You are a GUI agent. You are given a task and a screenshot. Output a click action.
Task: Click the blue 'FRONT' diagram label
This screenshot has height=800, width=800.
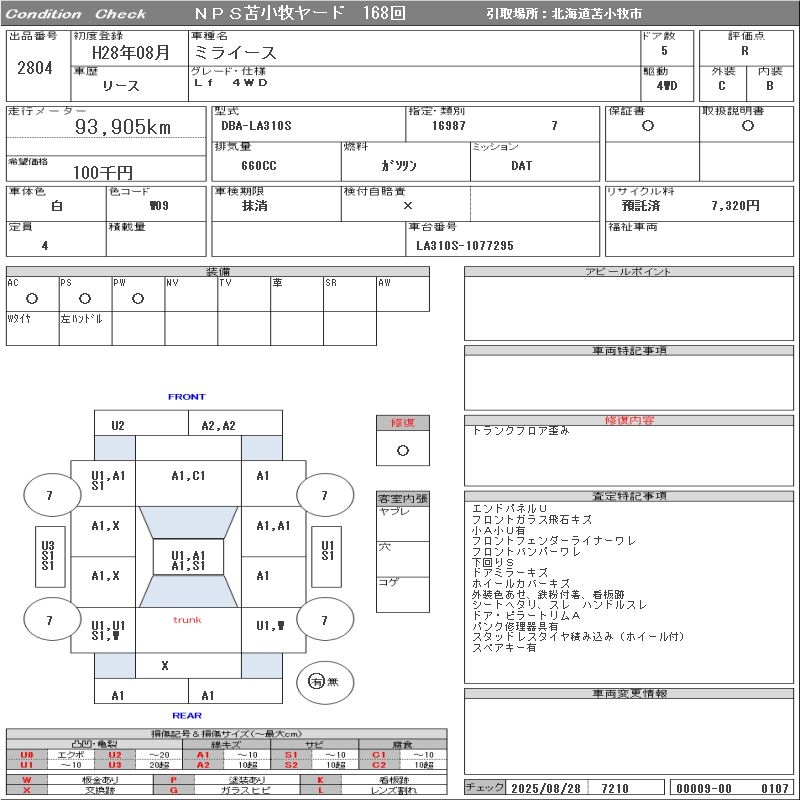[x=187, y=396]
